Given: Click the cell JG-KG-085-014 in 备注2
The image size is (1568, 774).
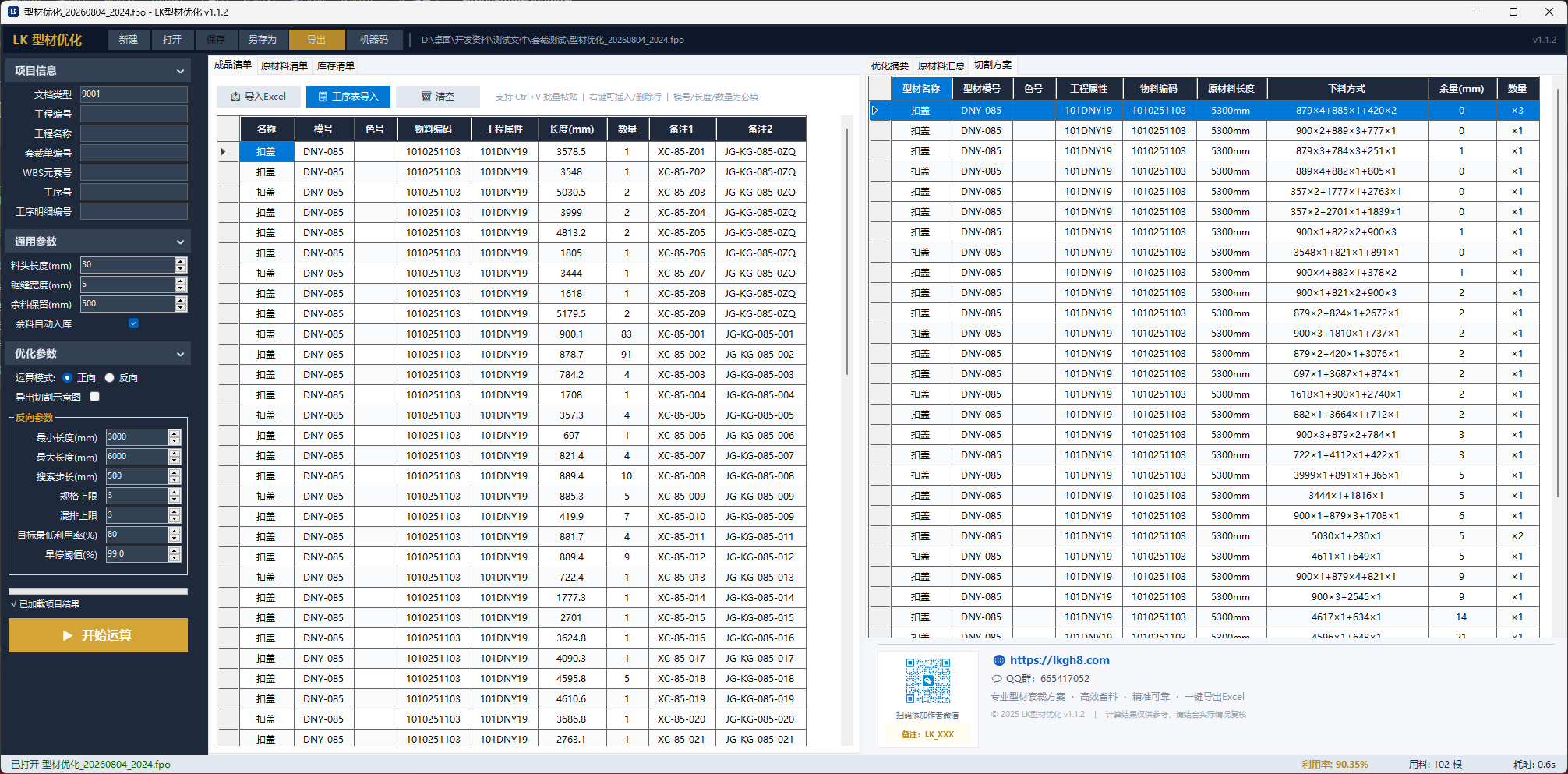Looking at the screenshot, I should (760, 598).
